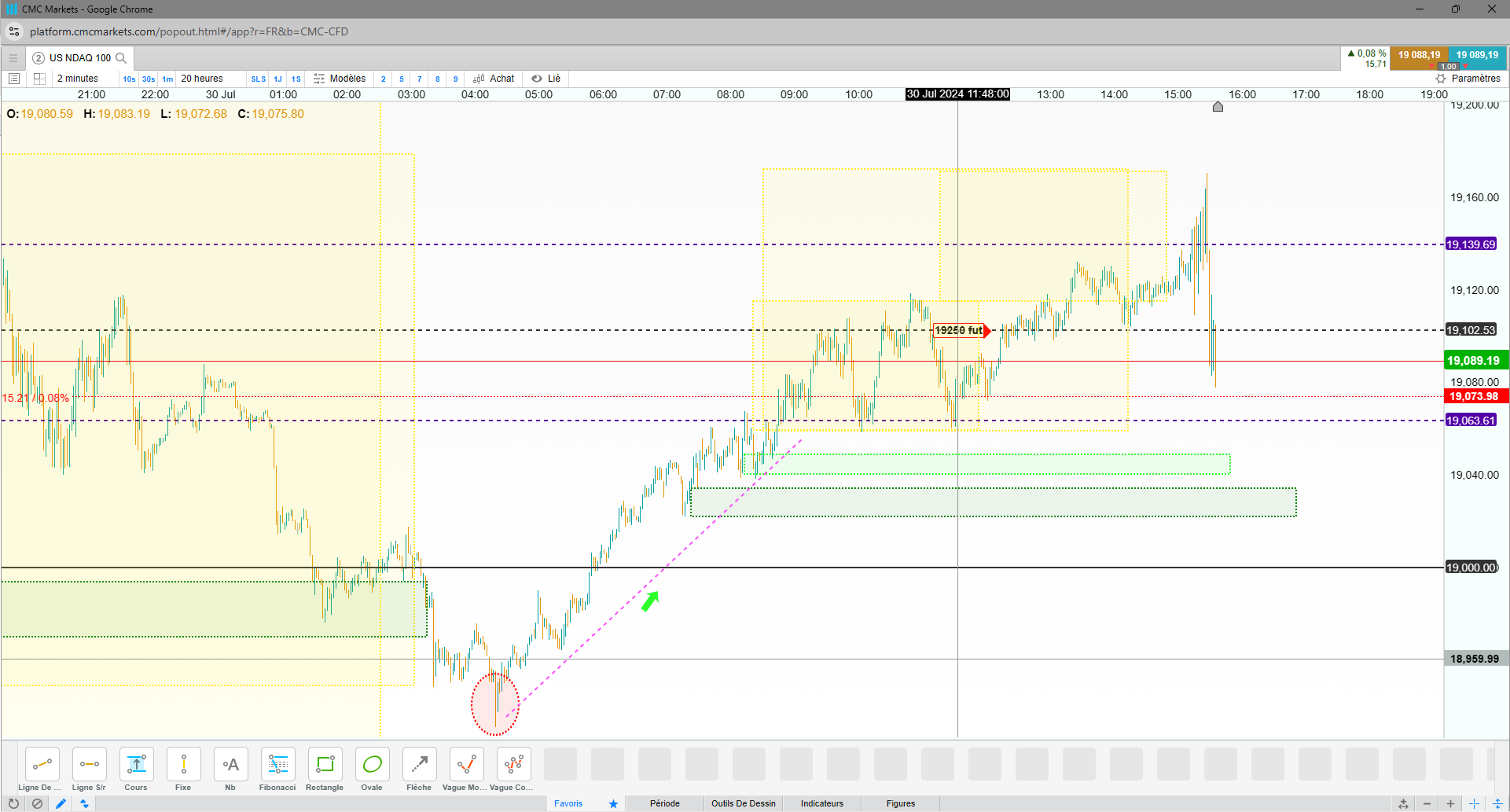Toggle the blue pencil drawing mode
Screen dimensions: 1510x812
click(x=61, y=803)
